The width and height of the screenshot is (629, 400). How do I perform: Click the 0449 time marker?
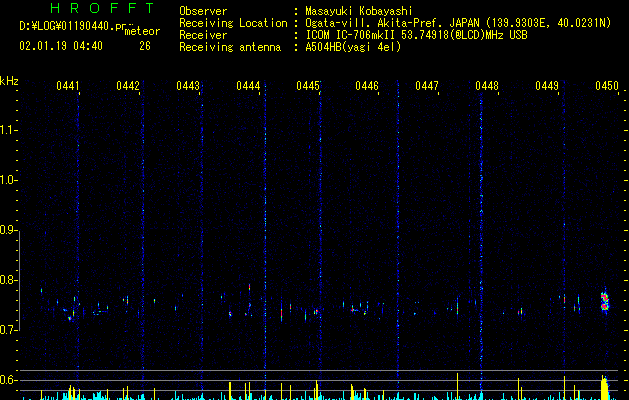(x=547, y=85)
